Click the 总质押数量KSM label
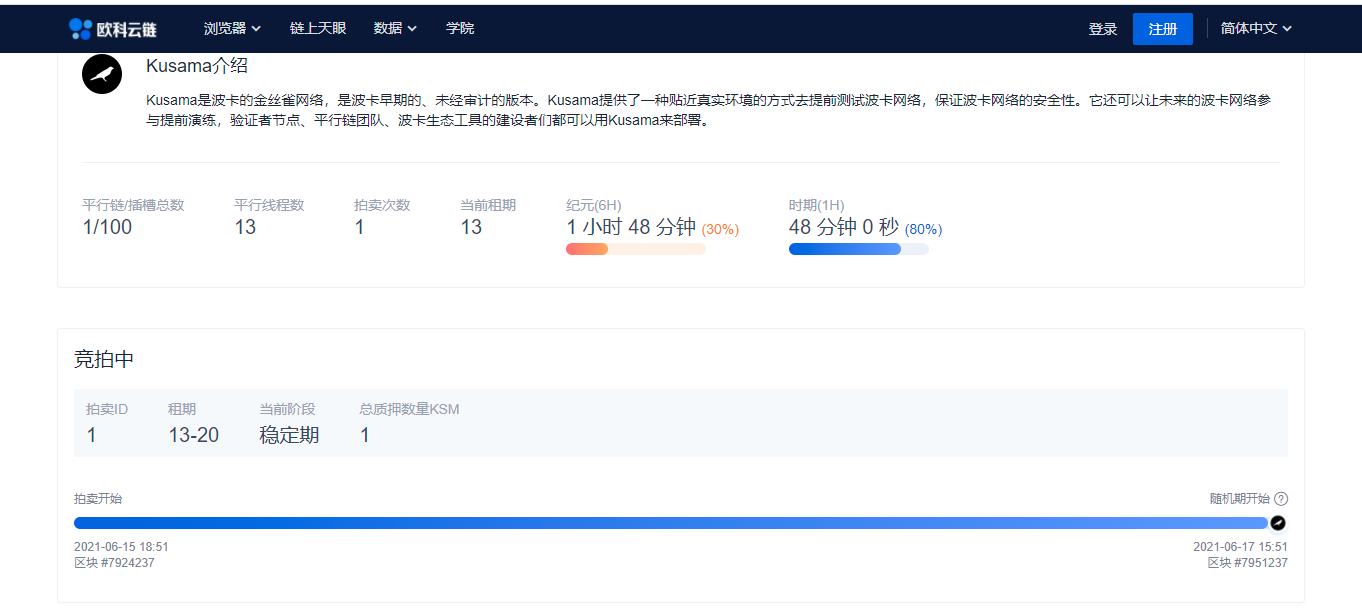 coord(410,409)
